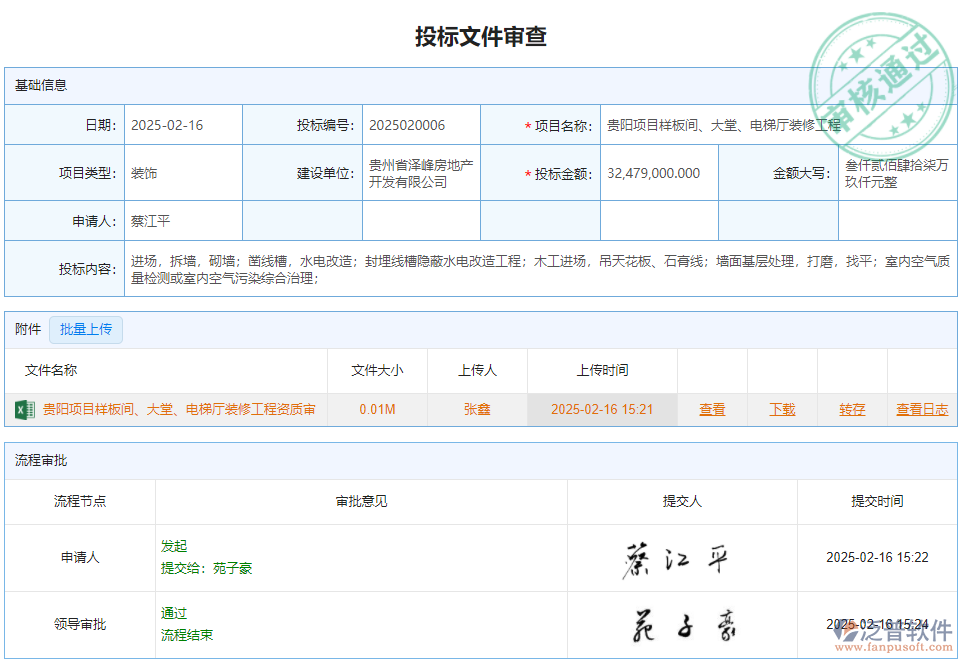Open the 查看 link for the attachment
Screen dimensions: 963x663
712,409
